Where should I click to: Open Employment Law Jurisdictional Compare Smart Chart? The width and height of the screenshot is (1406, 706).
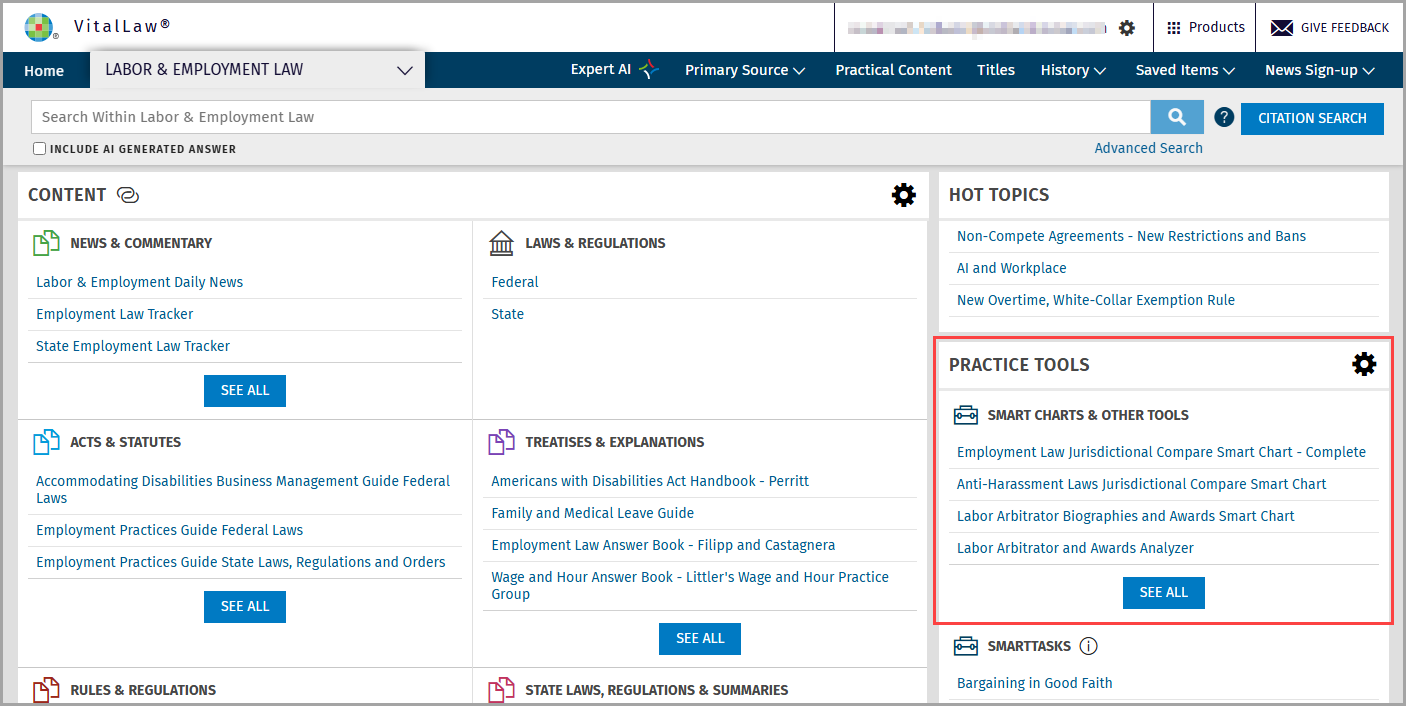[1161, 452]
